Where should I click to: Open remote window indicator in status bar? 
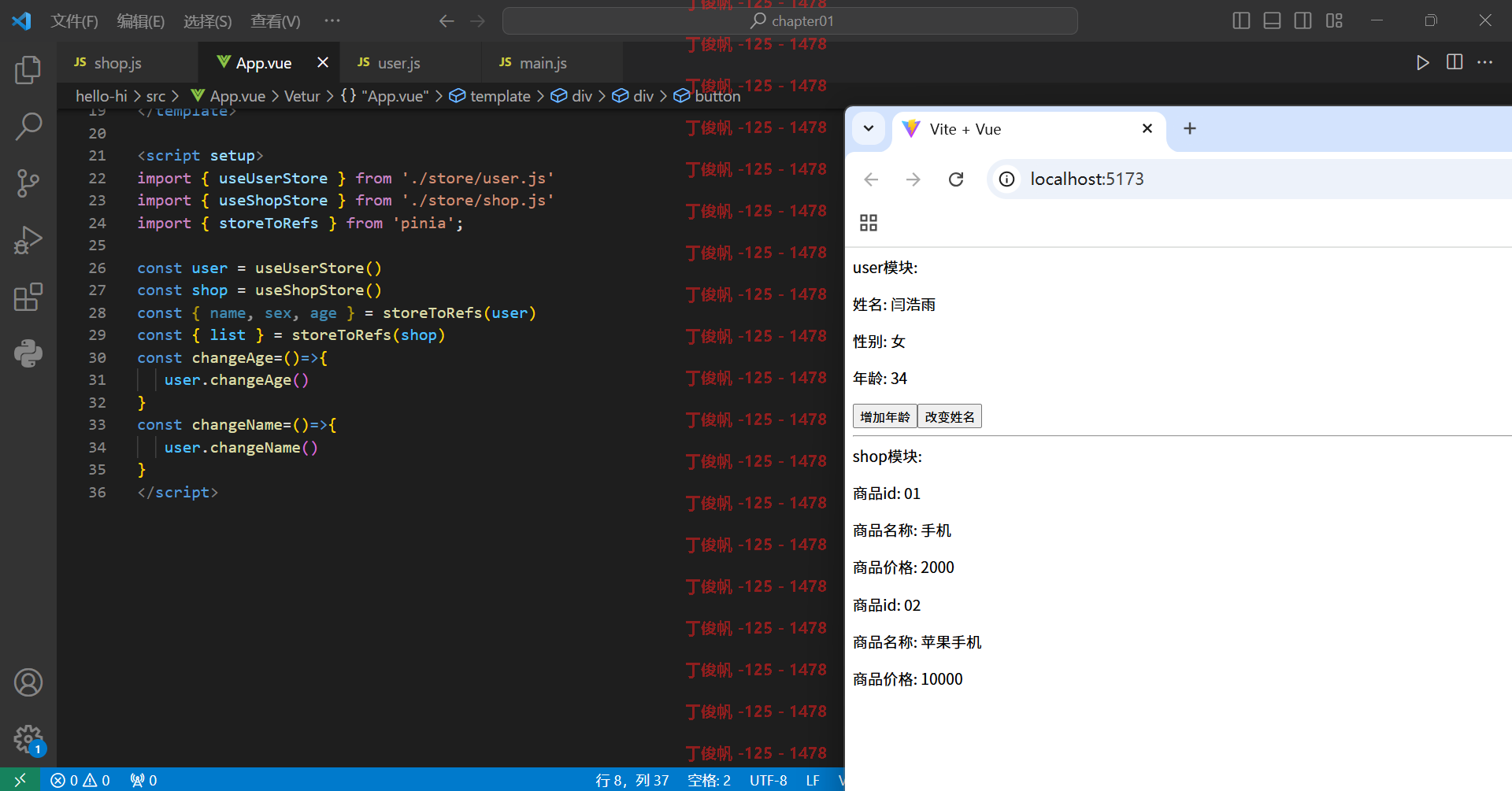pyautogui.click(x=20, y=780)
